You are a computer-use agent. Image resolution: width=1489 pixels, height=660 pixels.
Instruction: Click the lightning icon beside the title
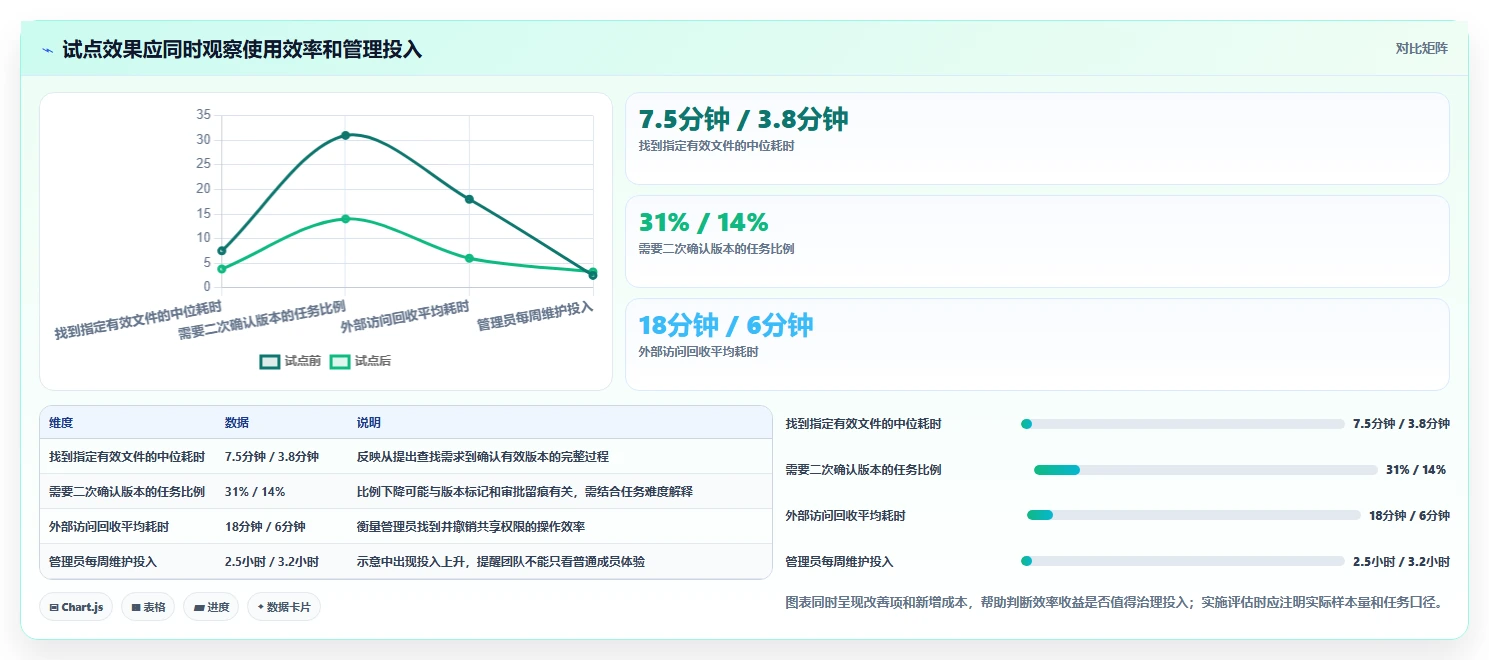(48, 50)
